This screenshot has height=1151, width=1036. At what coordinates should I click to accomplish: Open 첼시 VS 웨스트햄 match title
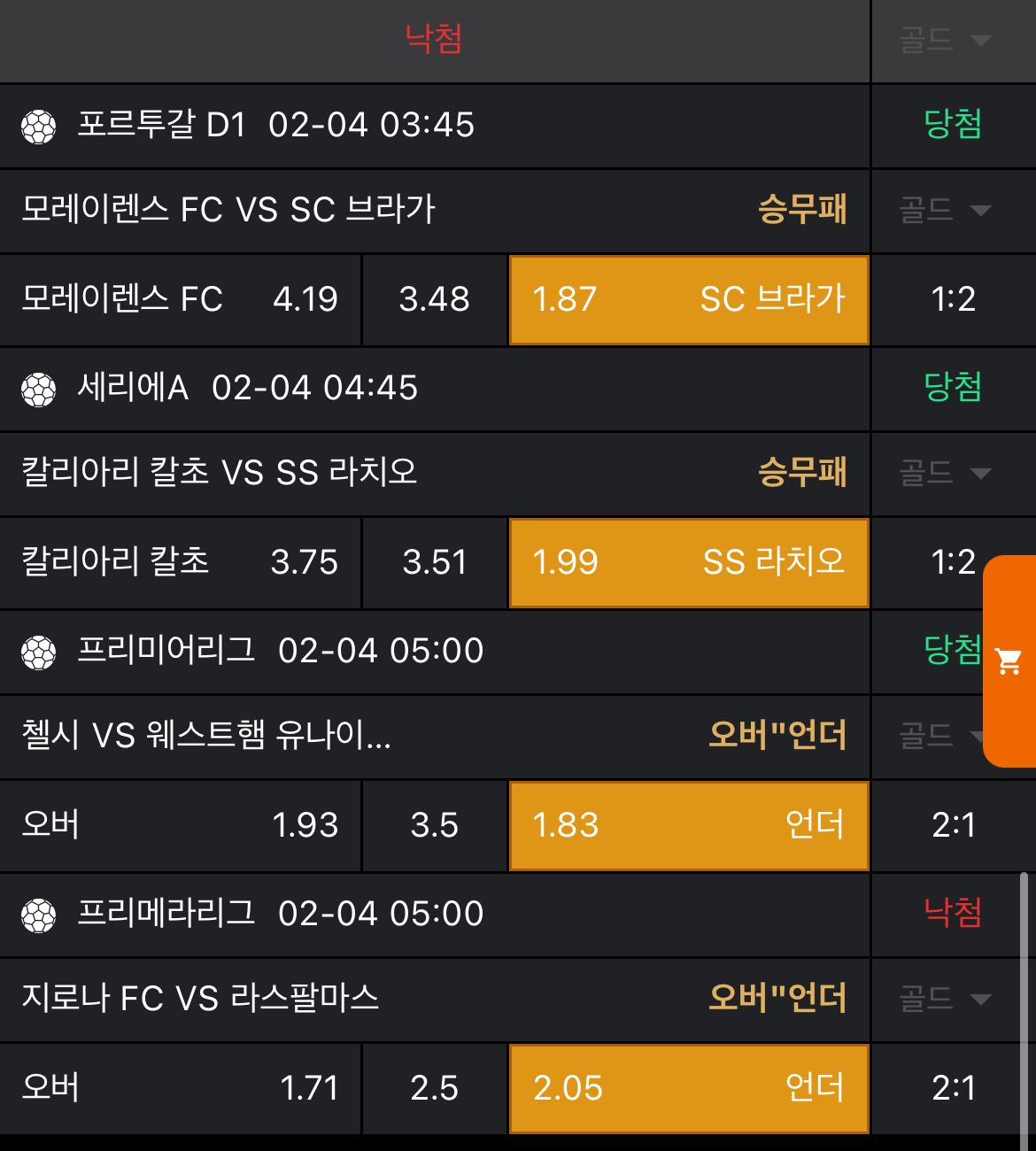206,736
